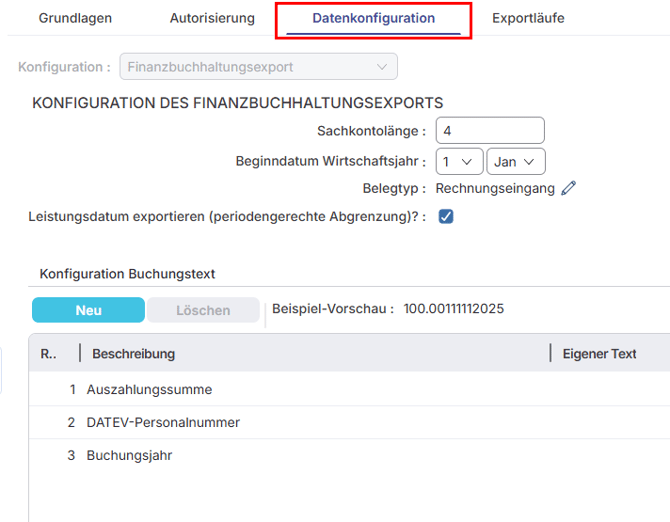Click the R.. order column header
Image resolution: width=670 pixels, height=522 pixels.
click(x=49, y=353)
